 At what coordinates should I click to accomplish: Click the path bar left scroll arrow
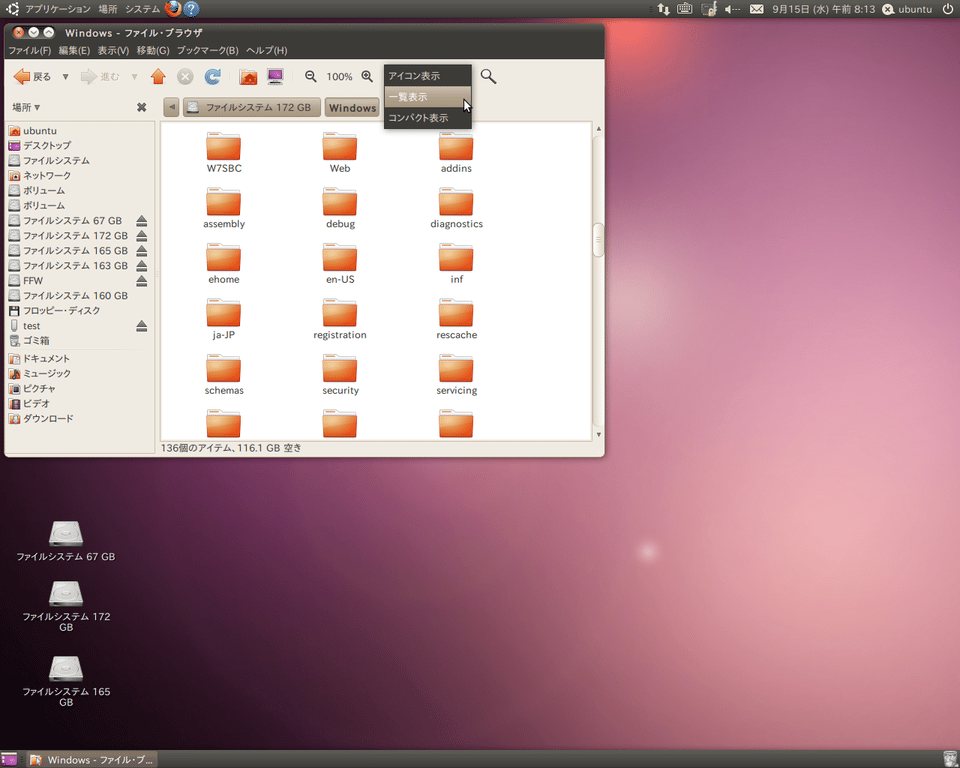coord(171,107)
